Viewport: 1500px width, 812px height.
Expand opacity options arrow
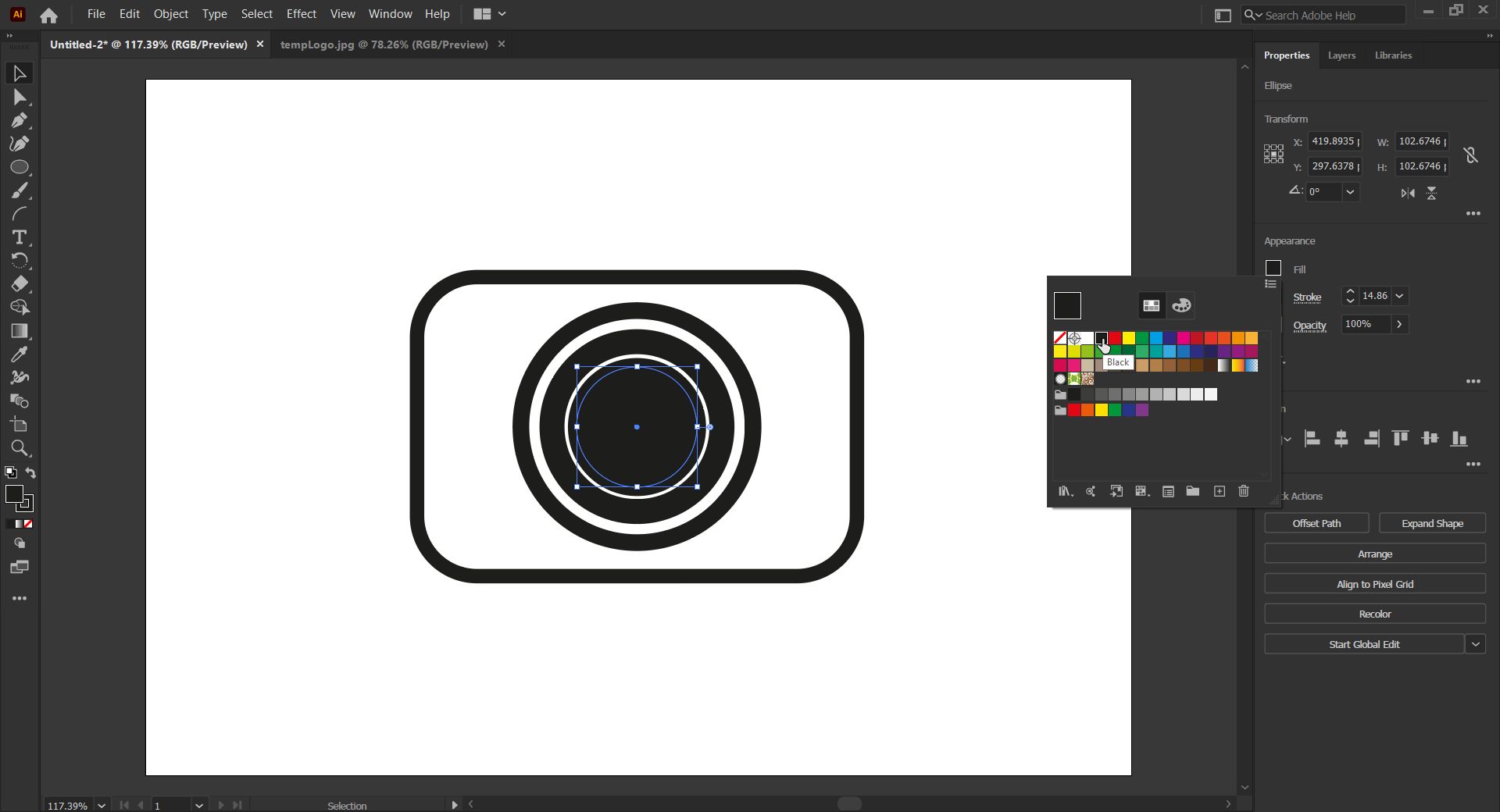pyautogui.click(x=1399, y=324)
